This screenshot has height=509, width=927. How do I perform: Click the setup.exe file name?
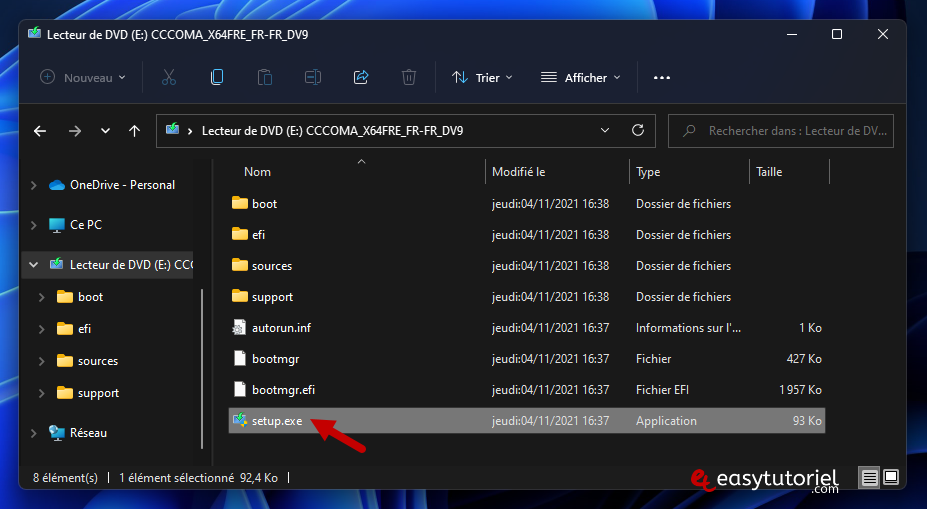pos(277,421)
